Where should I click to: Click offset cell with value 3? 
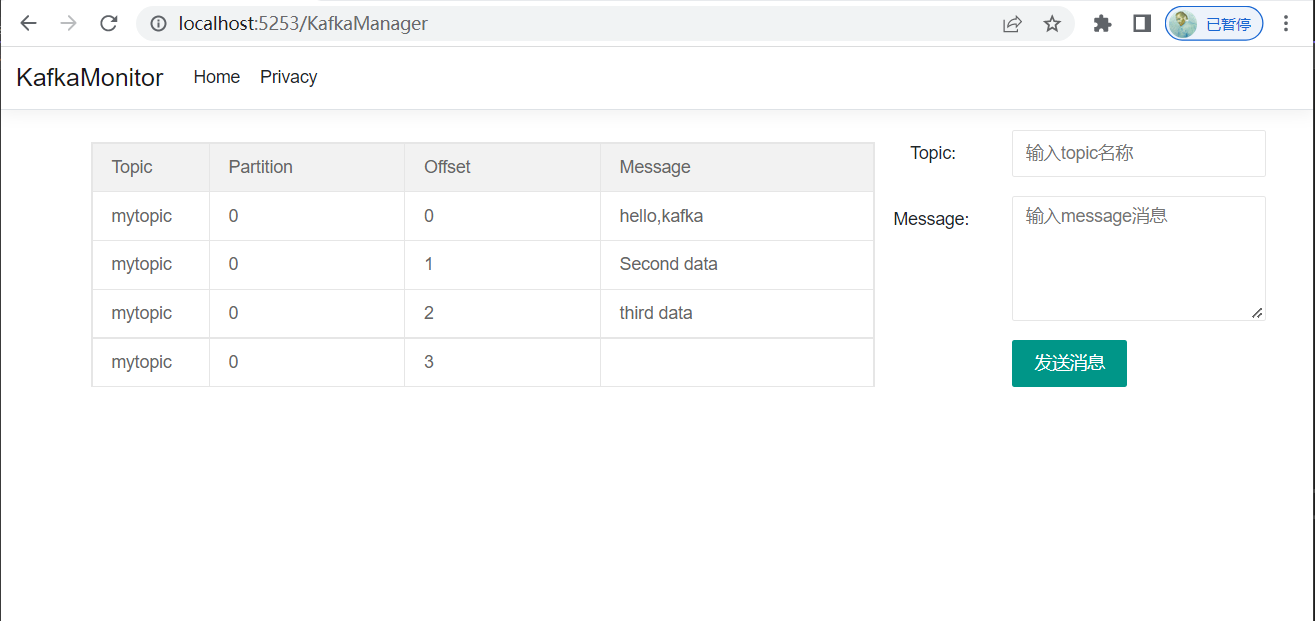coord(502,362)
